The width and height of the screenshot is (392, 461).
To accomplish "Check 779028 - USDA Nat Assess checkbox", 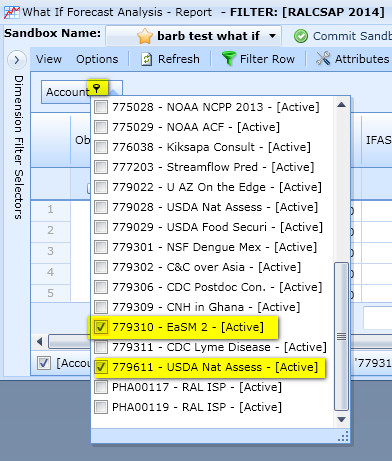I will (x=101, y=207).
